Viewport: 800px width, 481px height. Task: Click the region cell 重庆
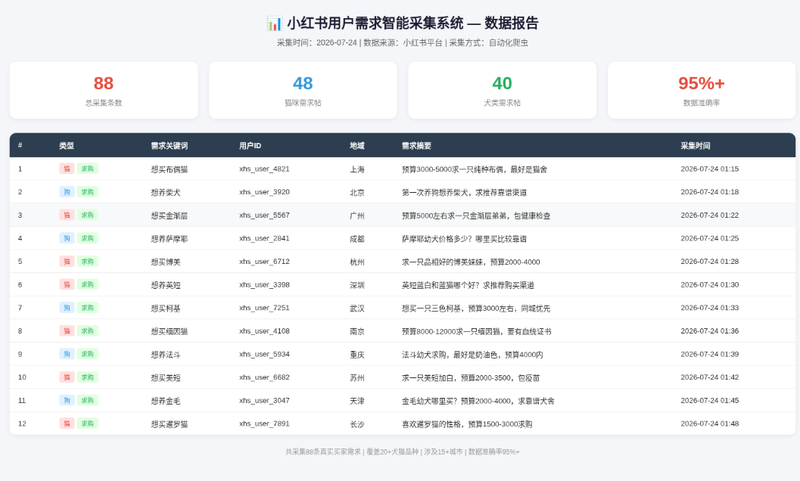[x=357, y=355]
